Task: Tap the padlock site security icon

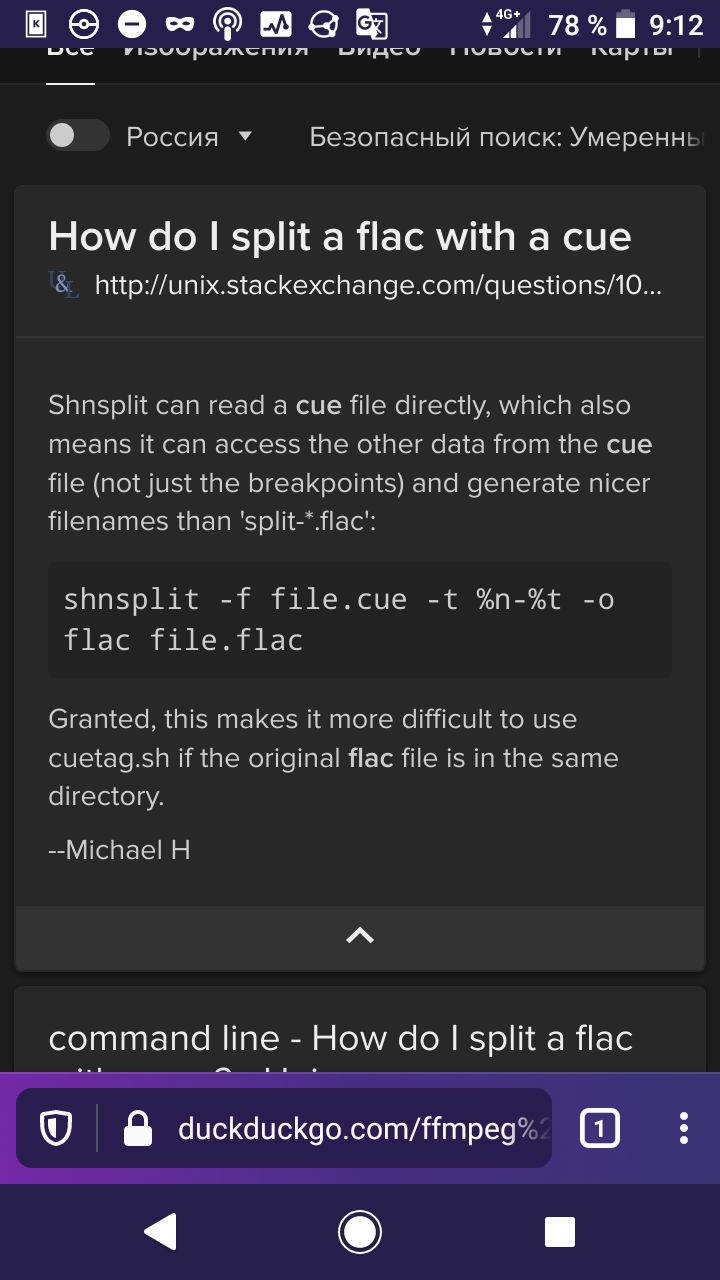Action: tap(137, 1130)
